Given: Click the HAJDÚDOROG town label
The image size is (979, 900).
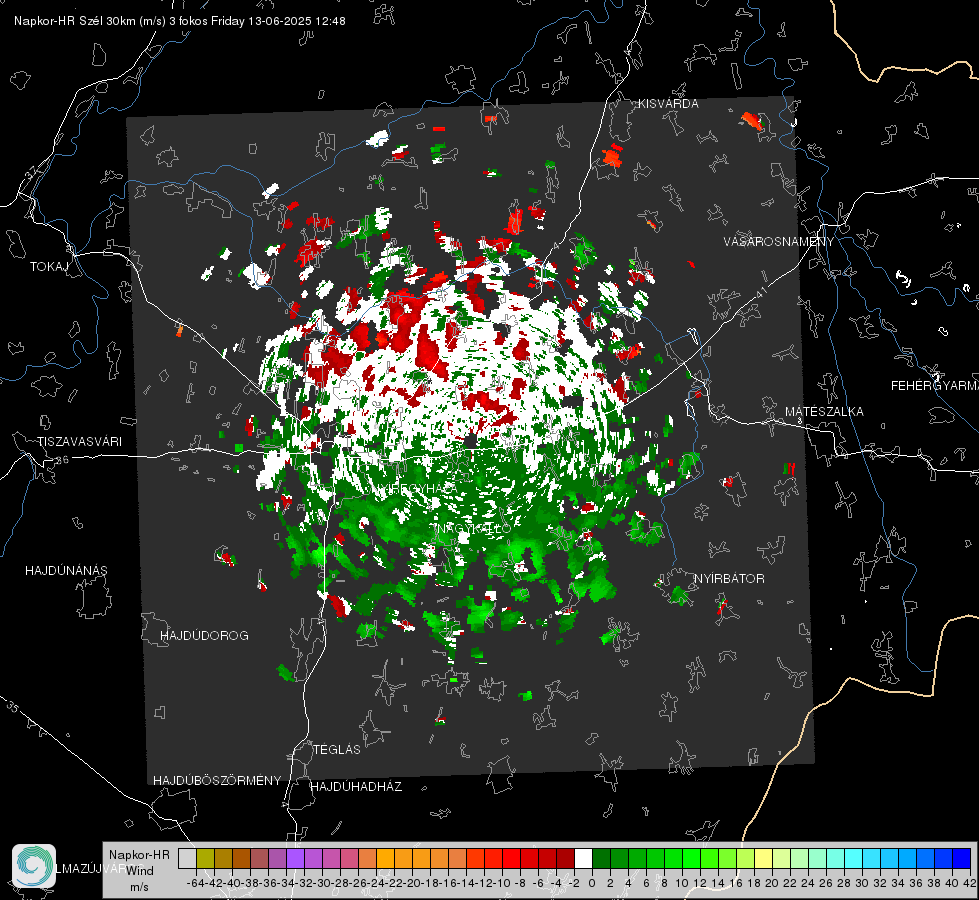Looking at the screenshot, I should [x=204, y=635].
